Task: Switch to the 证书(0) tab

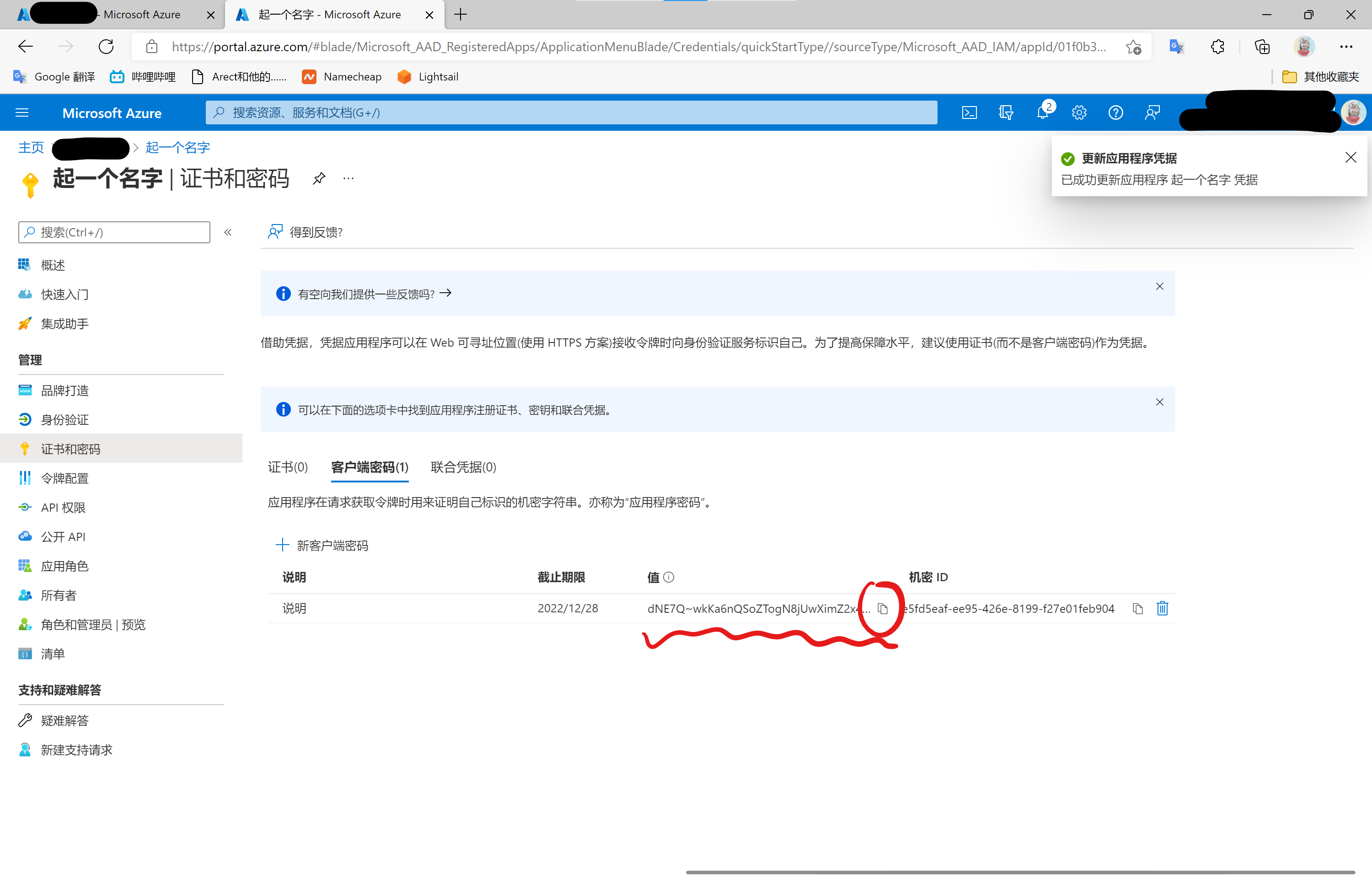Action: coord(288,467)
